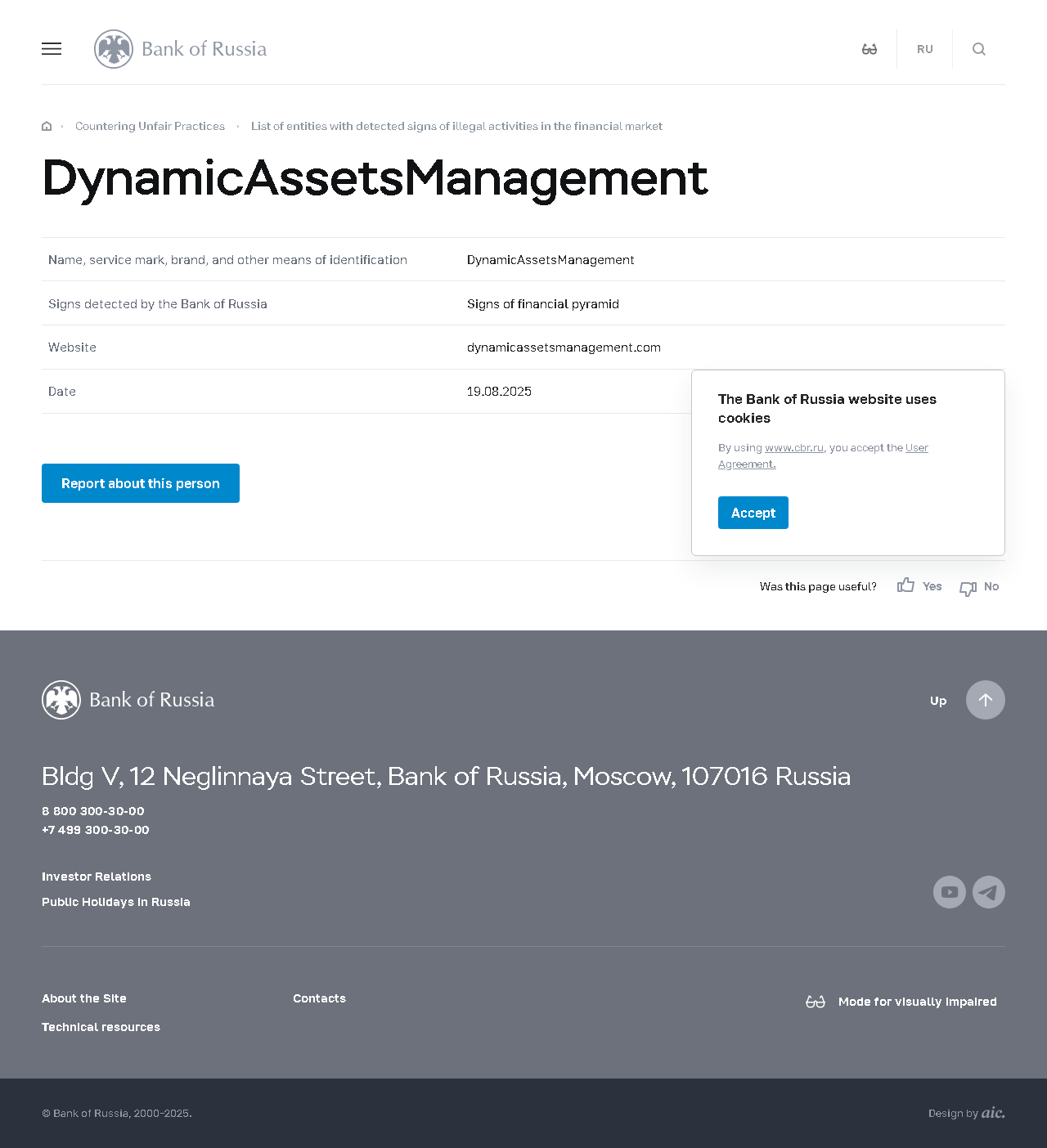Click the thumbs down No icon

pos(968,588)
